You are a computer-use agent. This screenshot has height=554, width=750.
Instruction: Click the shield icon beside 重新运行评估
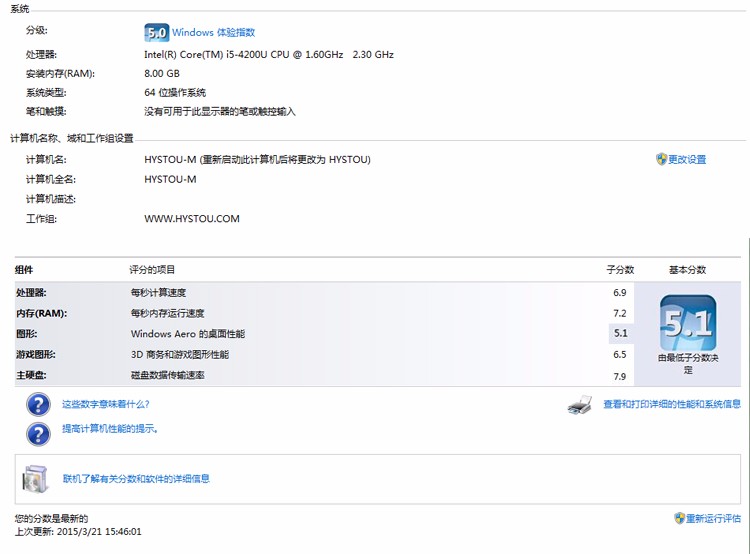coord(679,518)
